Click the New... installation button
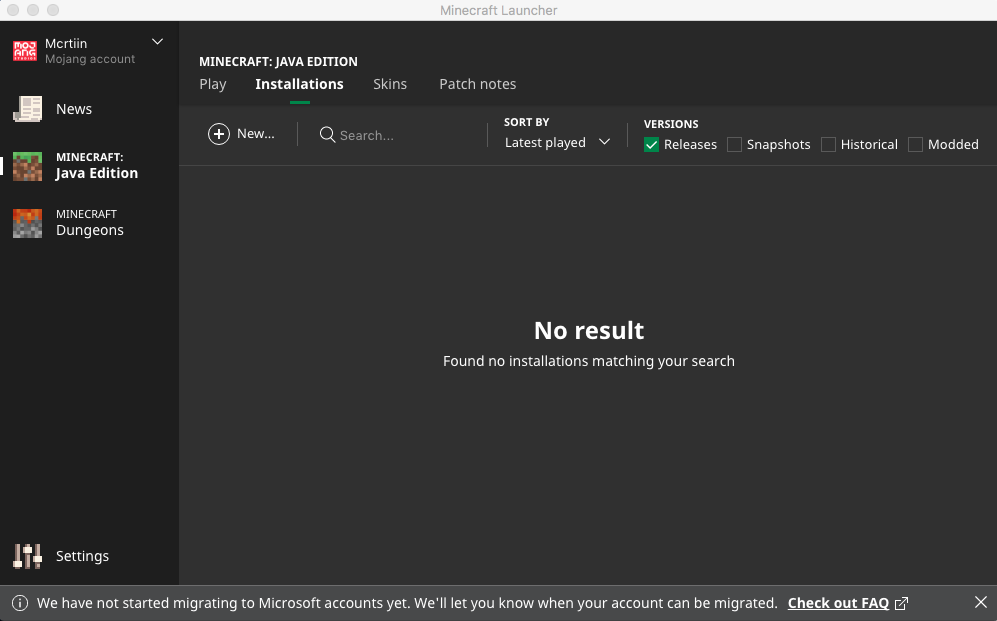The image size is (997, 621). click(242, 134)
